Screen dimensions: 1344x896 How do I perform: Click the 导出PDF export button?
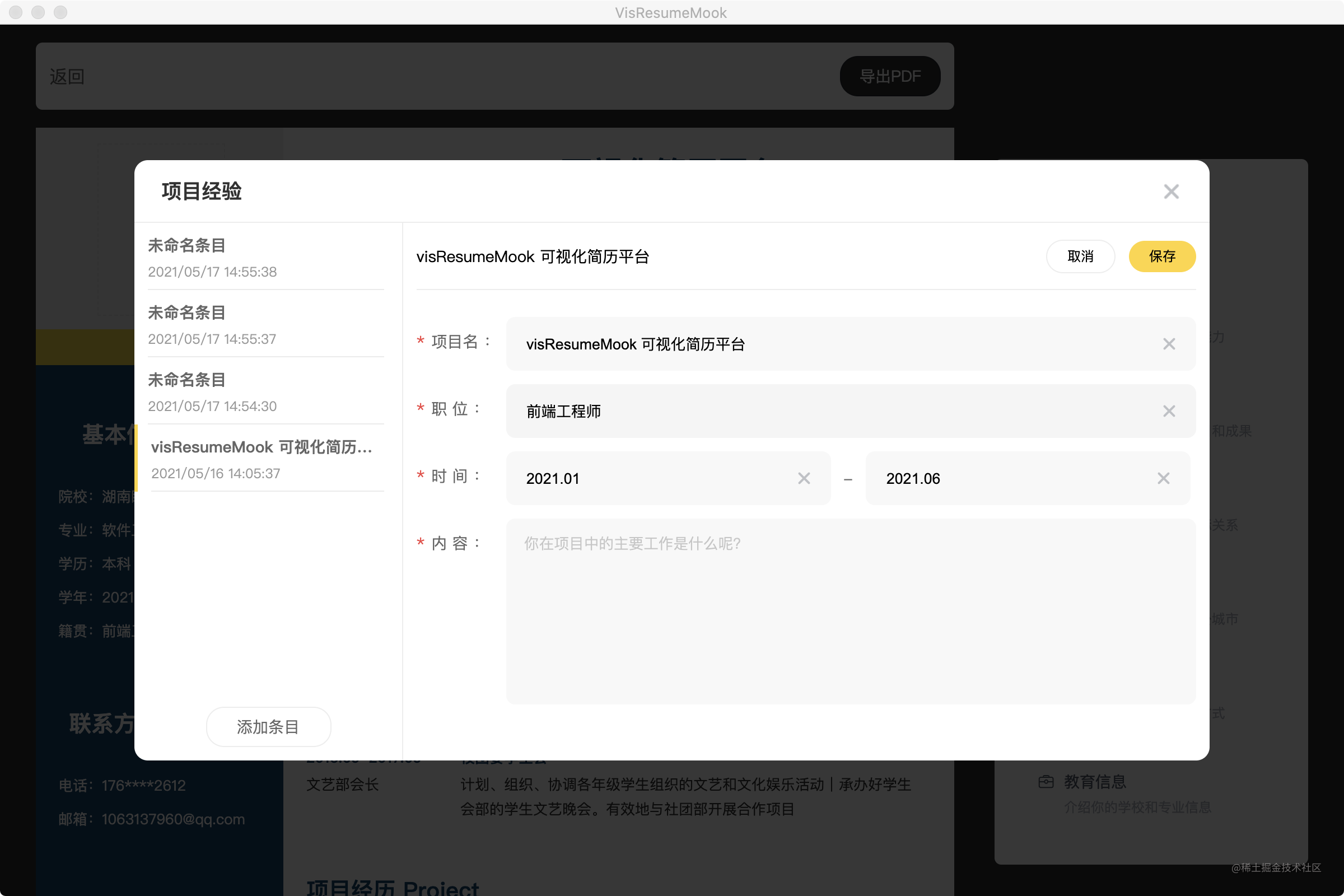coord(889,76)
